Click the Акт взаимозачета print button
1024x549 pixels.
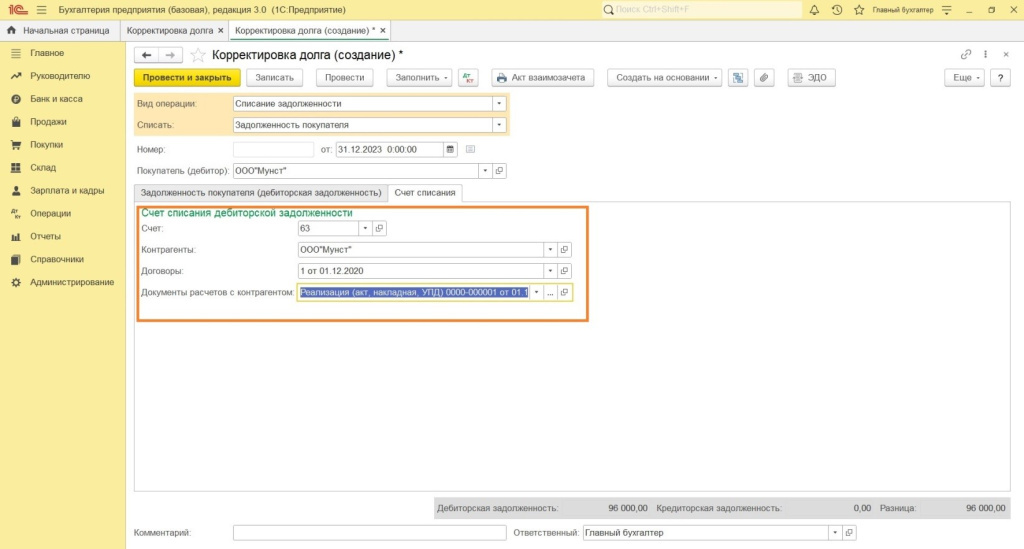543,78
